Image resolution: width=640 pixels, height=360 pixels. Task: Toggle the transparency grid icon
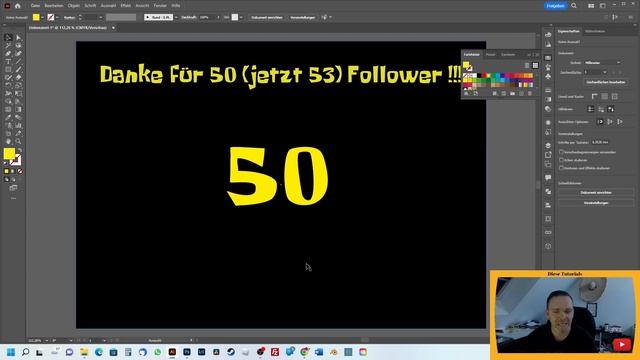click(614, 96)
